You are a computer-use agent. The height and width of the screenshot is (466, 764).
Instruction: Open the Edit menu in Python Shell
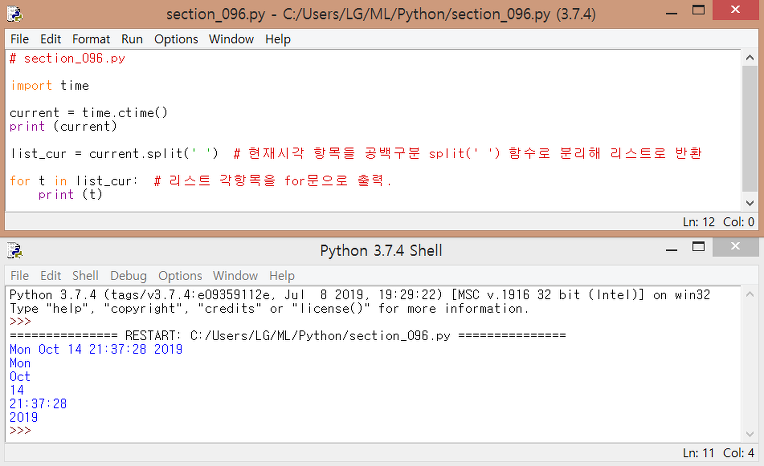pyautogui.click(x=50, y=276)
